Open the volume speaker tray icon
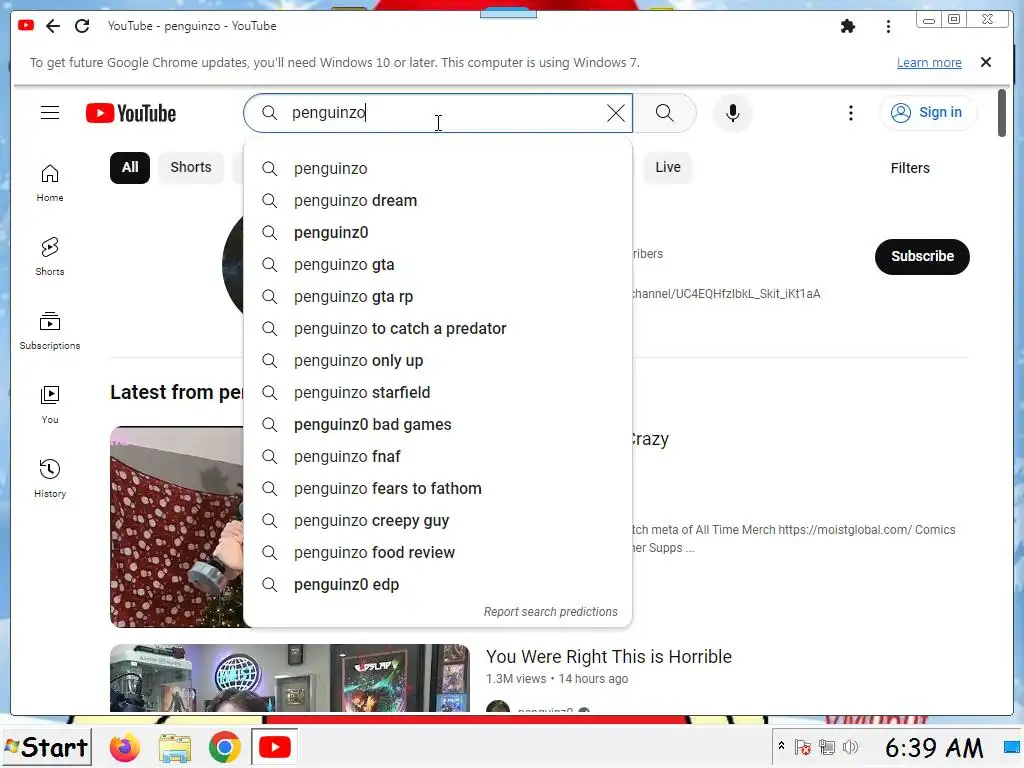Viewport: 1024px width, 768px height. 850,747
